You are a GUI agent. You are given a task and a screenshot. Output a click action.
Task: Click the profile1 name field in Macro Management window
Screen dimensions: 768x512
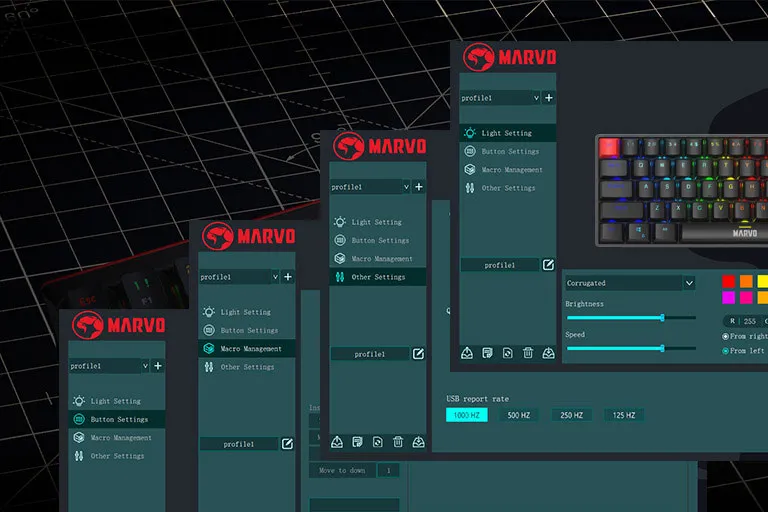click(x=239, y=444)
